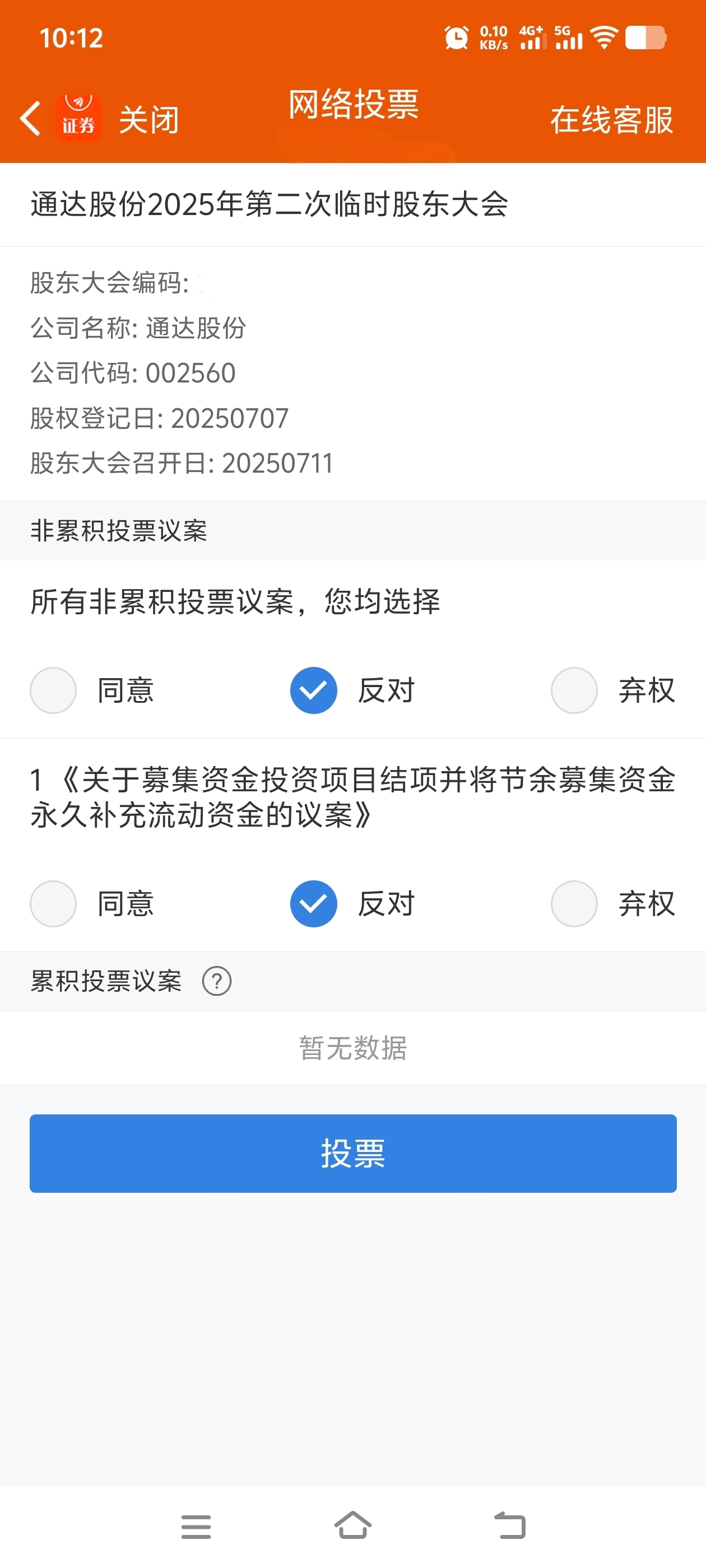
Task: Tap 关闭 to close the page
Action: (x=148, y=119)
